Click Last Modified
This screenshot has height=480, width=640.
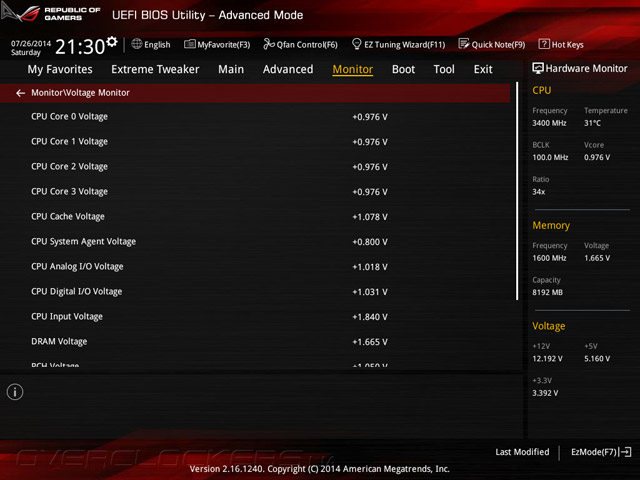[x=522, y=452]
